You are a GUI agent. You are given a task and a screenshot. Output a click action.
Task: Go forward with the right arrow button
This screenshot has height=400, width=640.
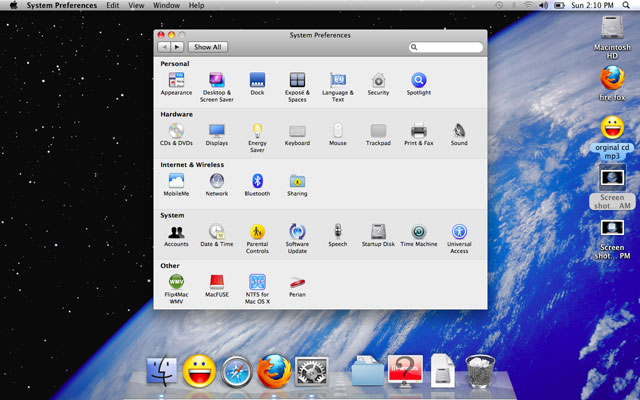(177, 47)
